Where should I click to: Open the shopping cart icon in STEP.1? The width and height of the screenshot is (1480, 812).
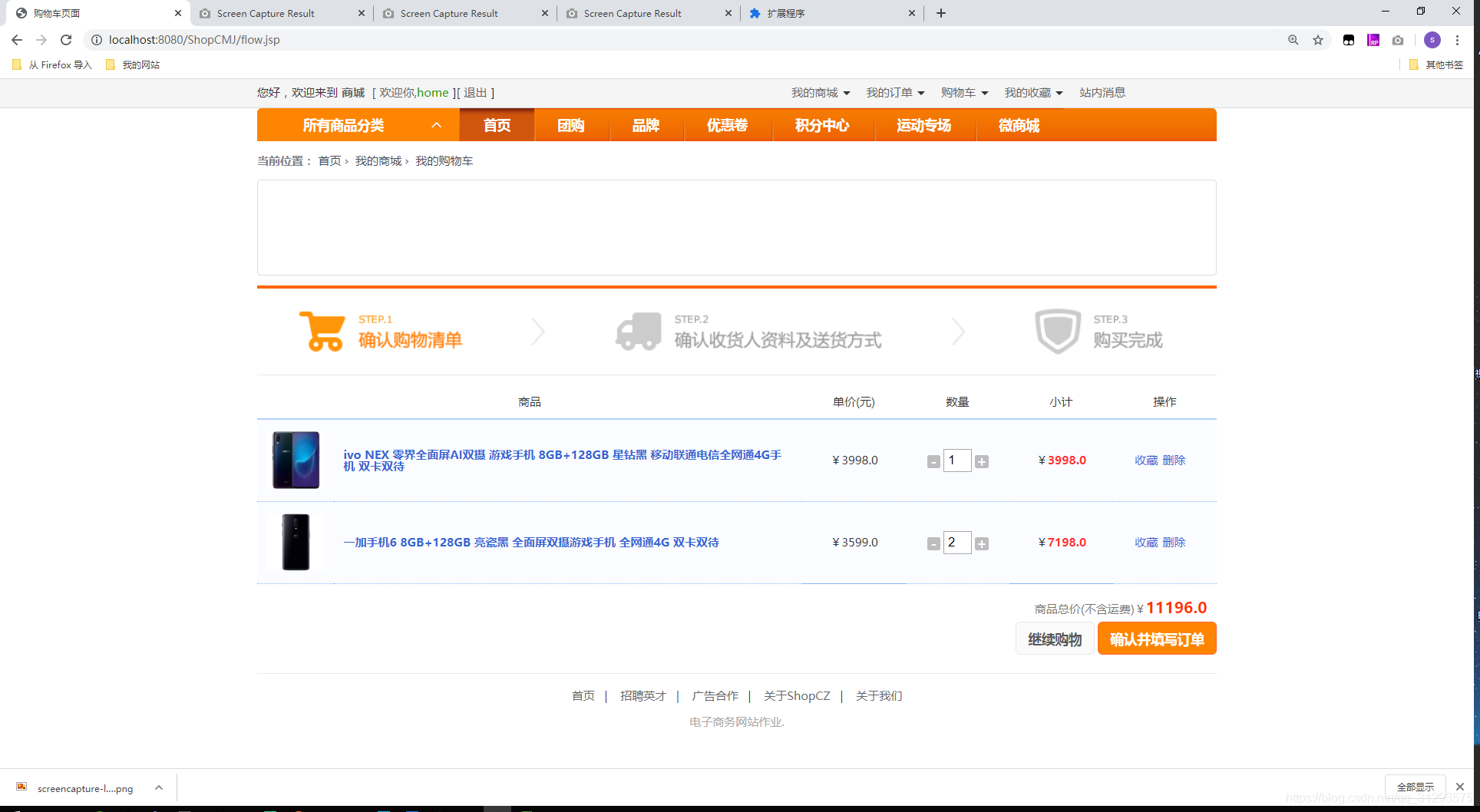pos(322,331)
